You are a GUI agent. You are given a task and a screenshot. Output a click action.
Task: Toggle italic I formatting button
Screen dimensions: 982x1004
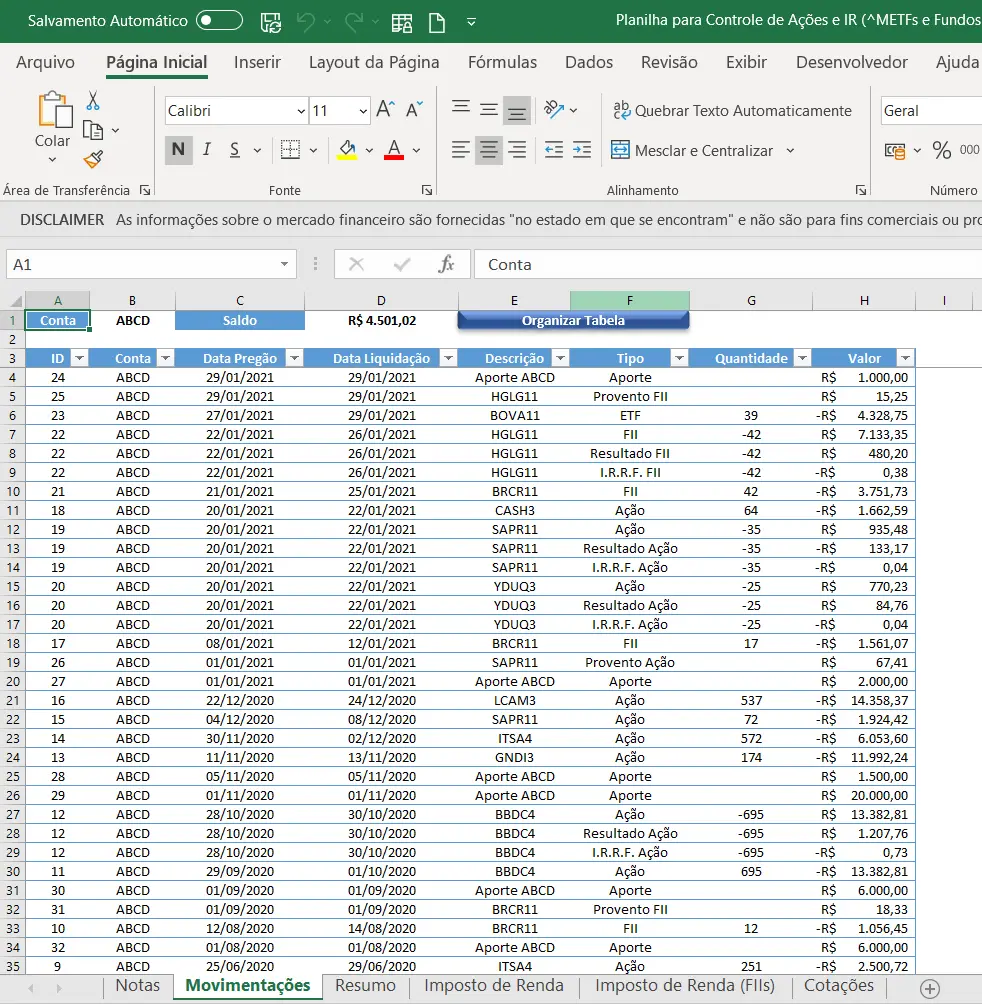[x=206, y=150]
